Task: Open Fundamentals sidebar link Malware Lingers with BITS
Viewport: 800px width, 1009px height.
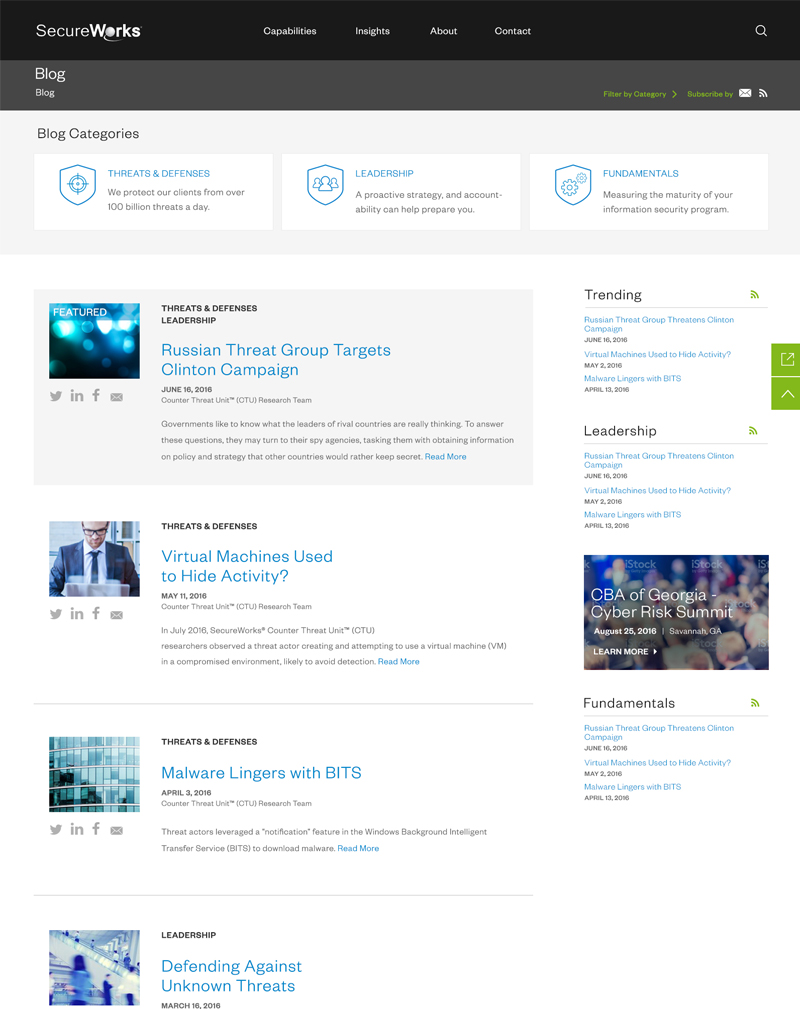Action: (x=632, y=787)
